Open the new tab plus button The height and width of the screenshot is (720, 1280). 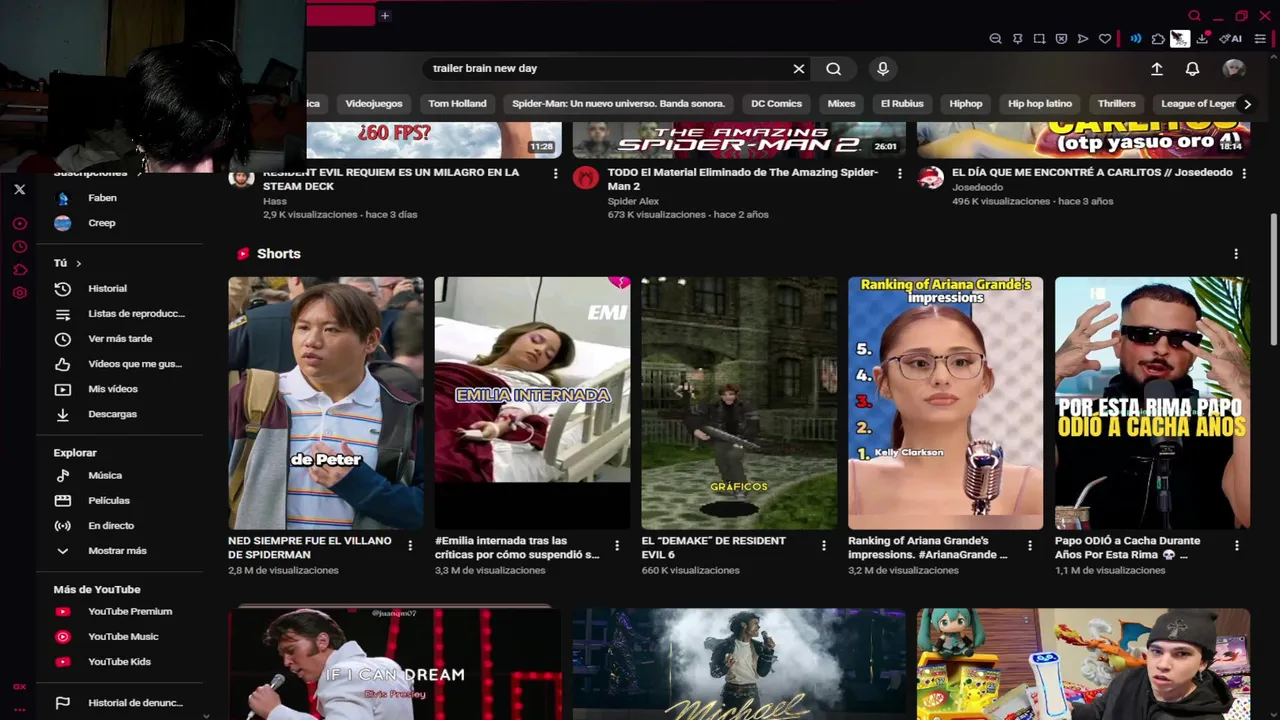click(x=384, y=15)
